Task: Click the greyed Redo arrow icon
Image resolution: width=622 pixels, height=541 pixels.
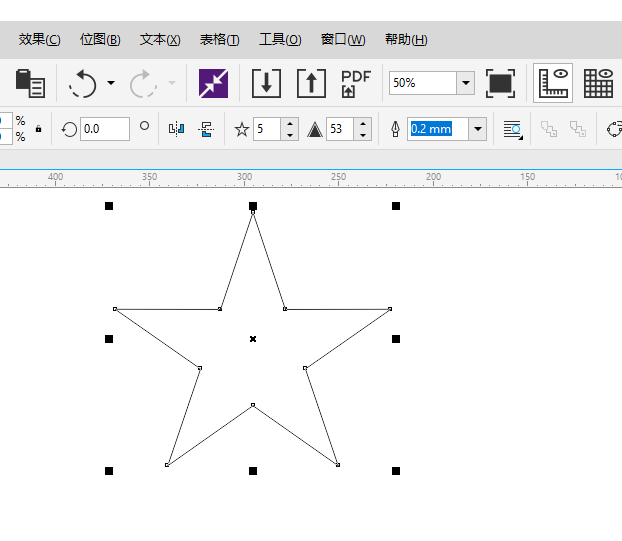Action: (143, 83)
